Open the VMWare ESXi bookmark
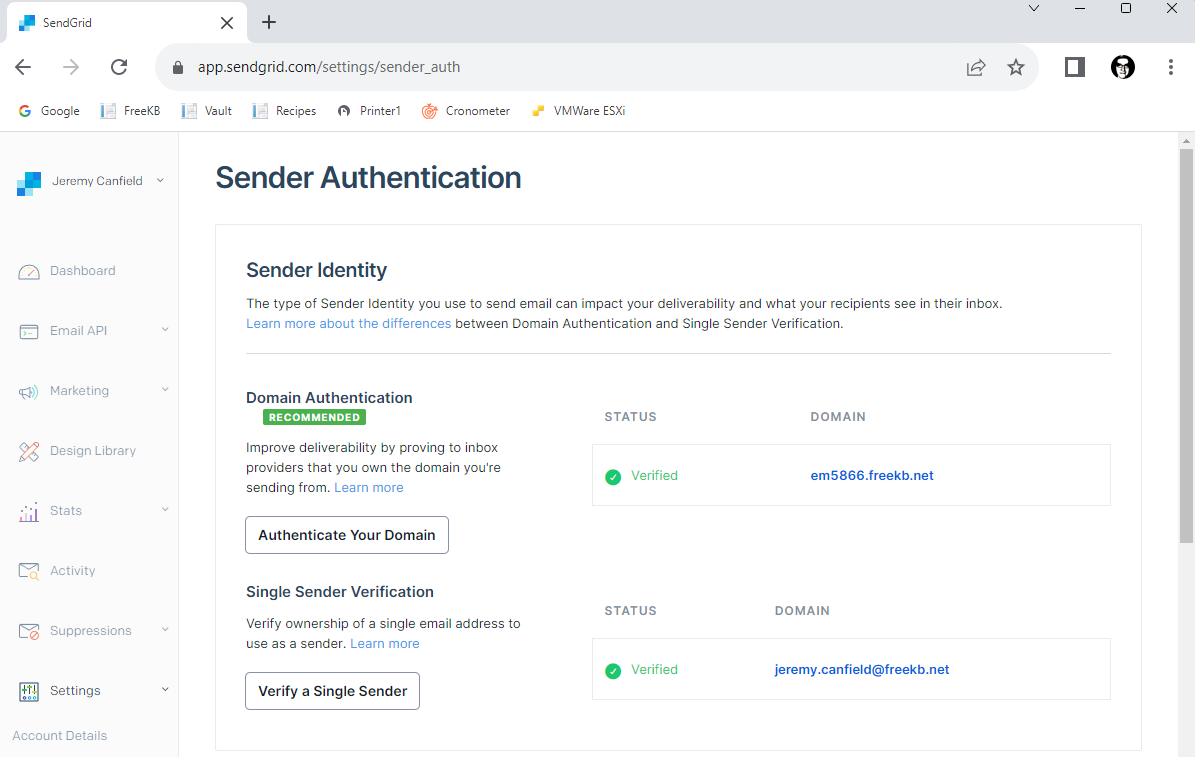This screenshot has width=1195, height=757. click(578, 111)
